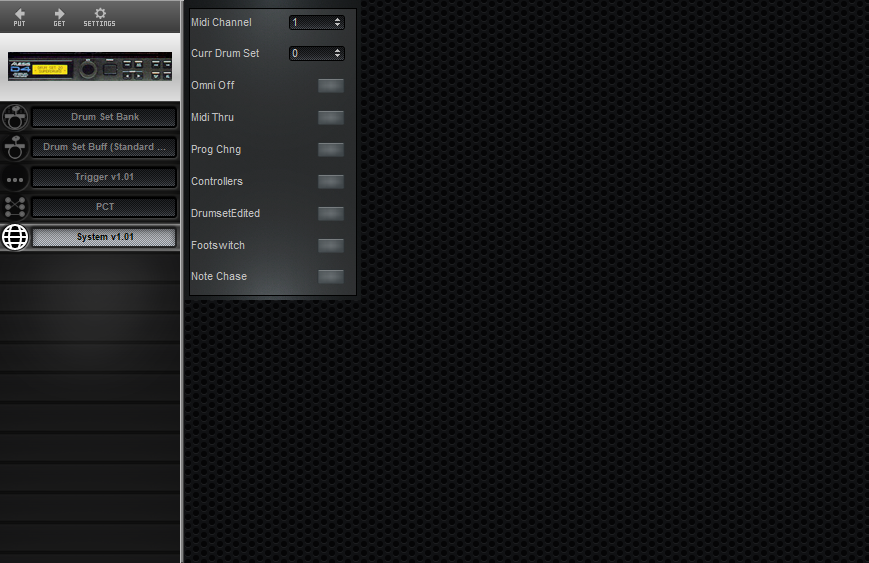Click the Footswitch label
The width and height of the screenshot is (869, 563).
[x=218, y=245]
